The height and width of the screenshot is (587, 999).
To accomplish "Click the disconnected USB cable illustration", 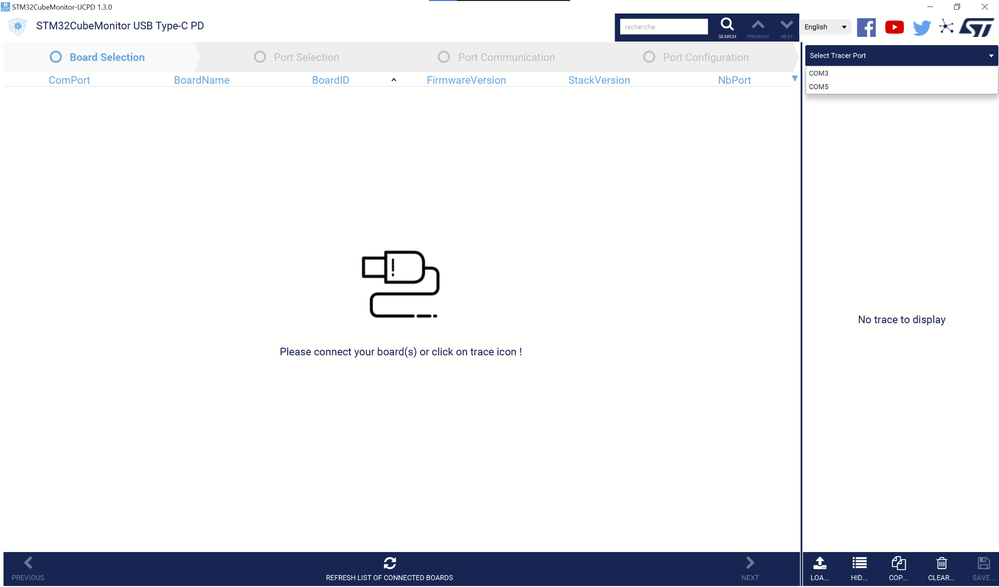I will (401, 284).
